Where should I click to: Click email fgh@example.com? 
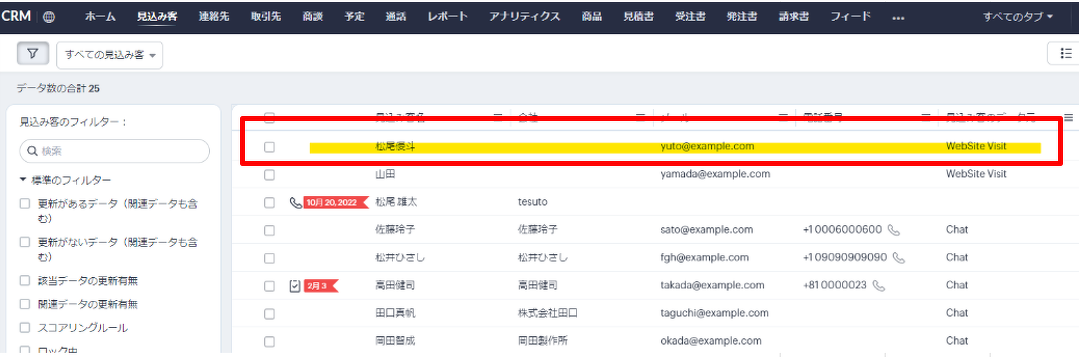[x=704, y=257]
